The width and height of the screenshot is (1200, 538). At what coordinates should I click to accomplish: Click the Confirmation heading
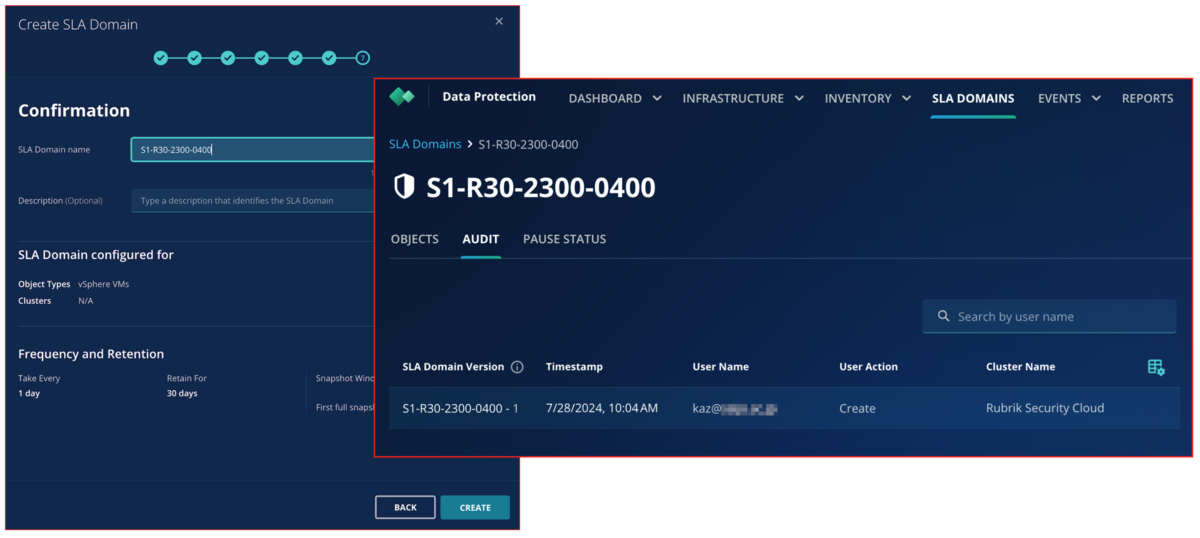[x=74, y=110]
